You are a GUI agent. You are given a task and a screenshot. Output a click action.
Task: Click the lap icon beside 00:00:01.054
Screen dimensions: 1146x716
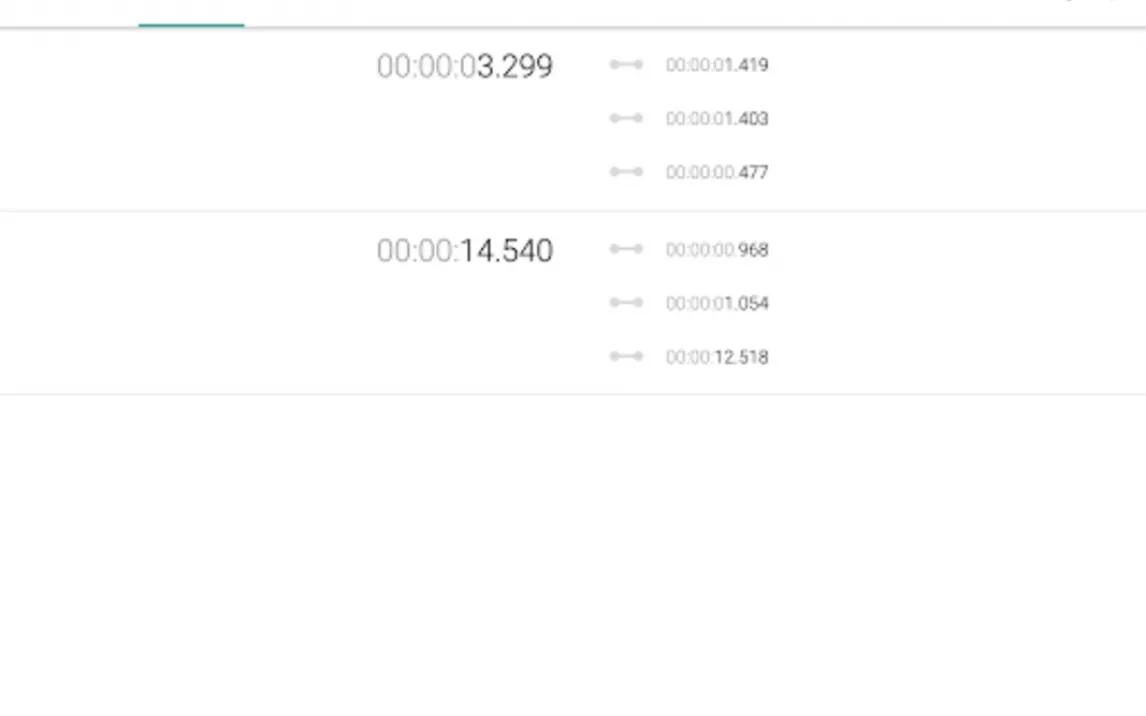pyautogui.click(x=626, y=303)
